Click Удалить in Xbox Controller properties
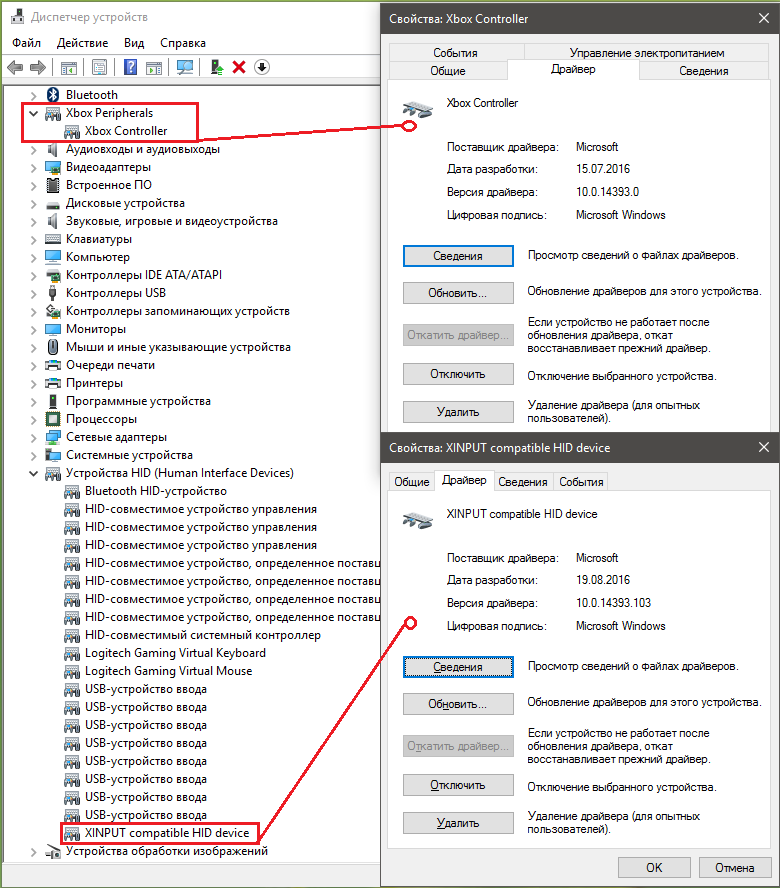Image resolution: width=780 pixels, height=888 pixels. pos(458,412)
